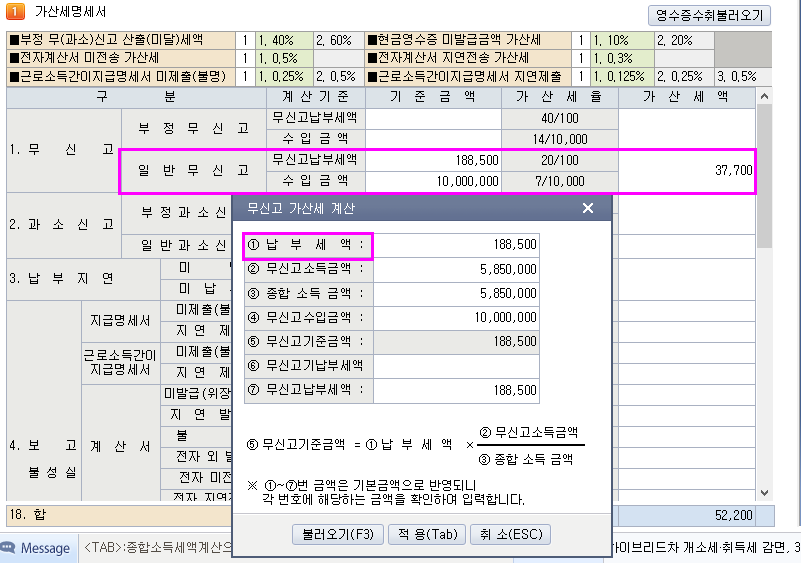Image resolution: width=801 pixels, height=563 pixels.
Task: Click 일반무신고 수입금액 10,000,000 cell
Action: point(433,181)
